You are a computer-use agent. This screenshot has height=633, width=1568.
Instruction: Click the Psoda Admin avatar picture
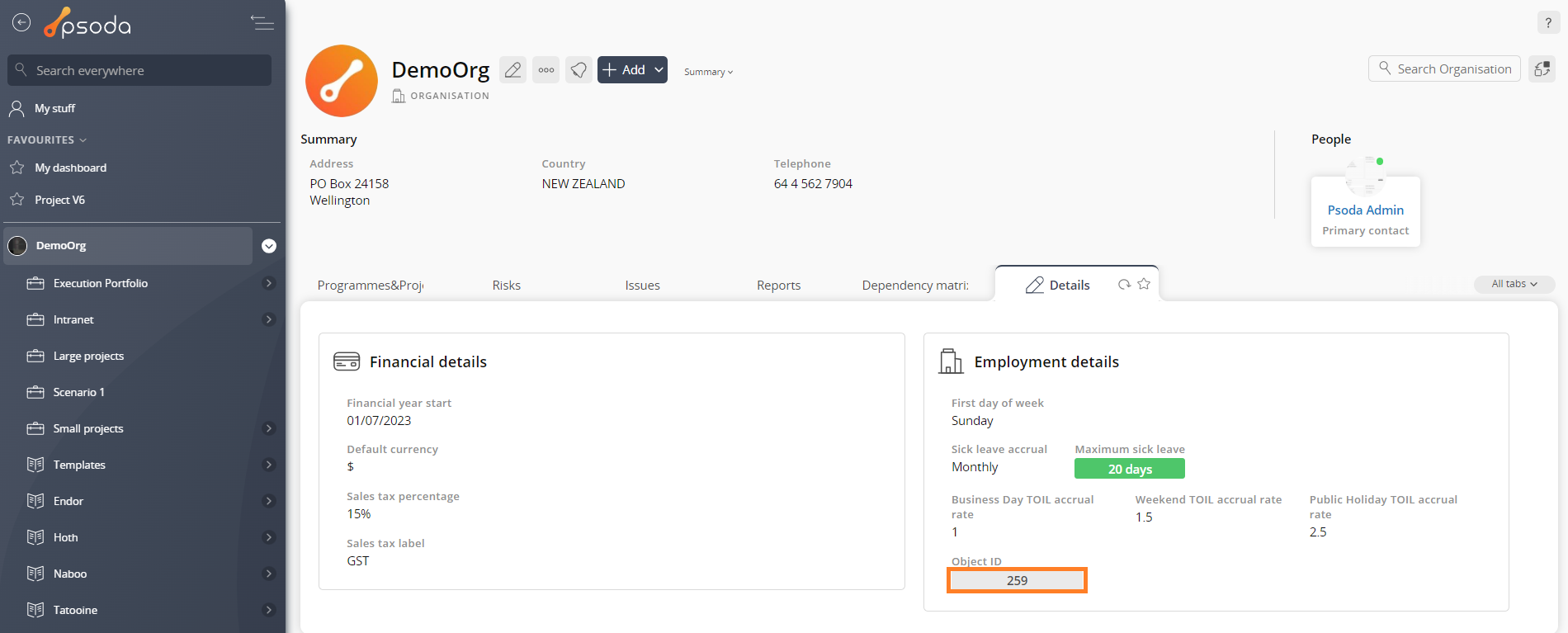coord(1365,175)
